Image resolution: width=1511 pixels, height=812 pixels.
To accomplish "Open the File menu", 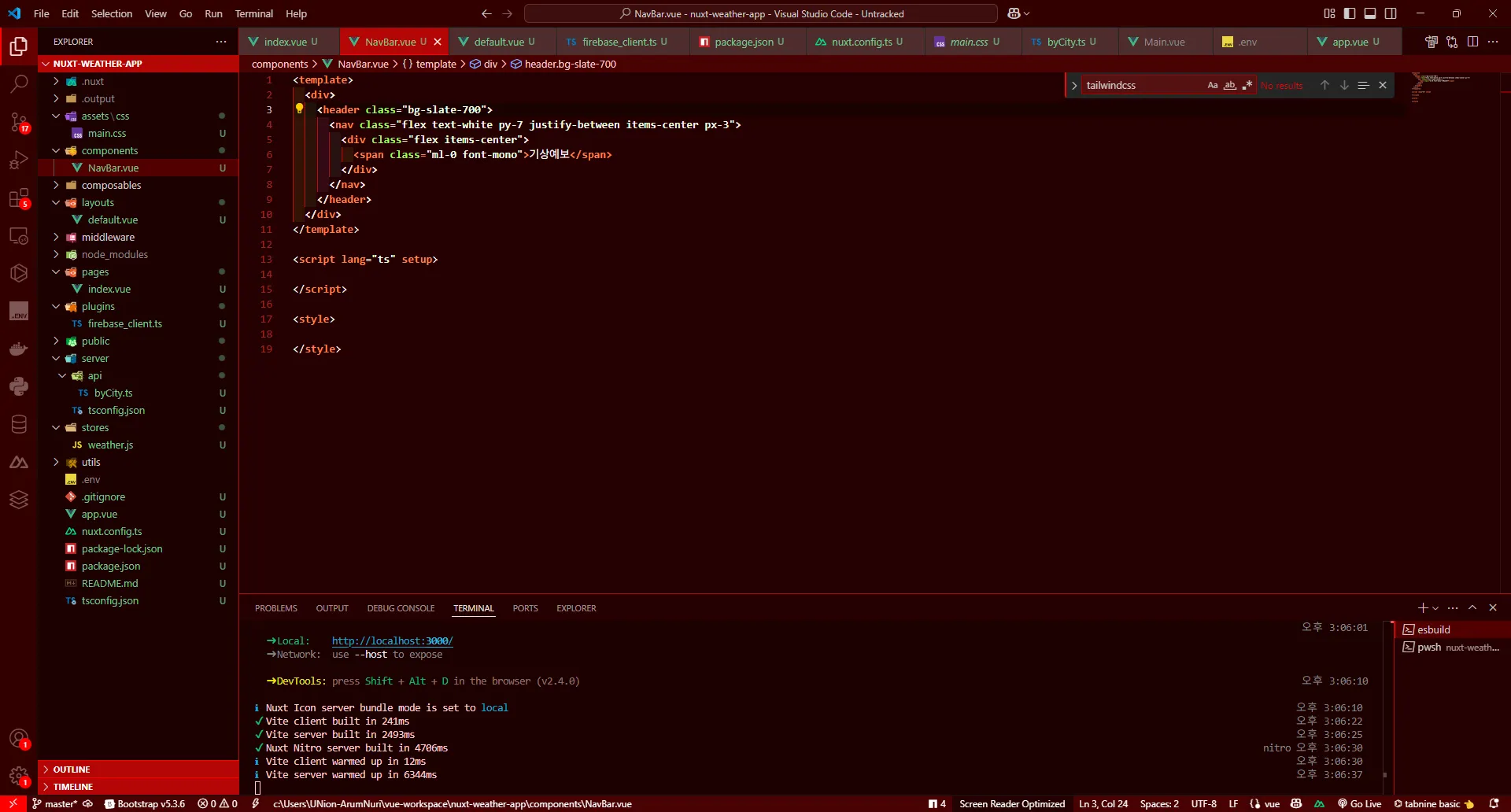I will pos(42,13).
